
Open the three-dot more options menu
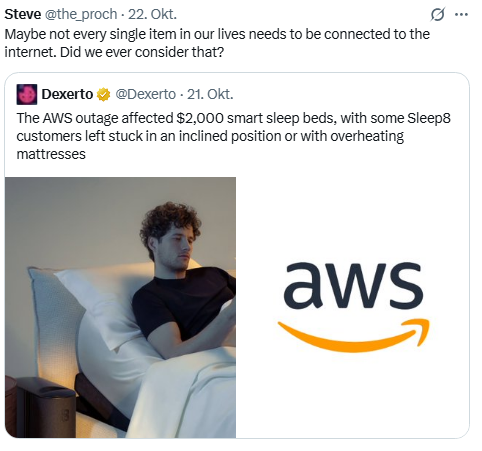point(461,14)
